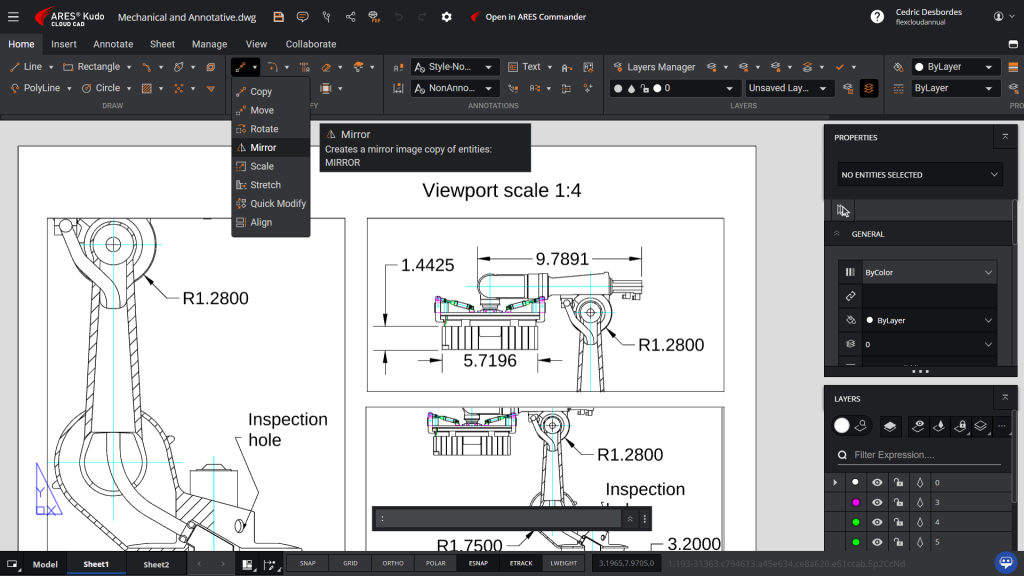
Task: Click the command line input
Action: (499, 519)
